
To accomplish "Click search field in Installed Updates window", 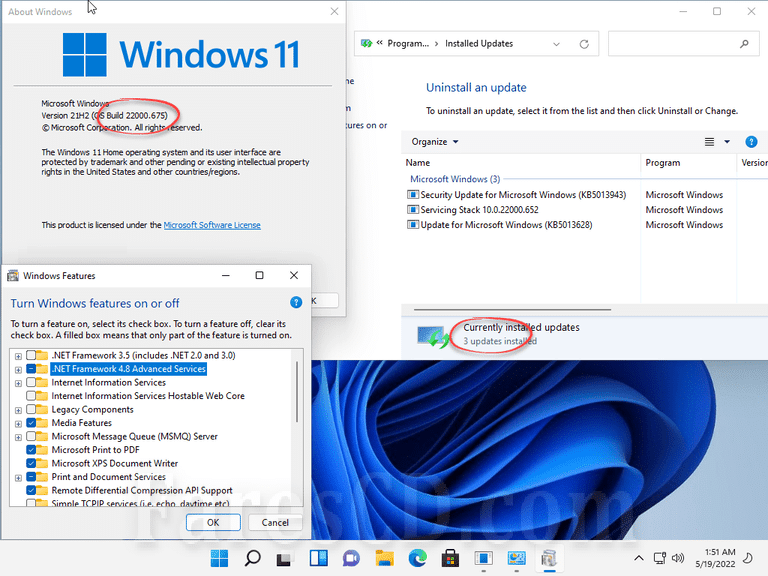I will [683, 44].
